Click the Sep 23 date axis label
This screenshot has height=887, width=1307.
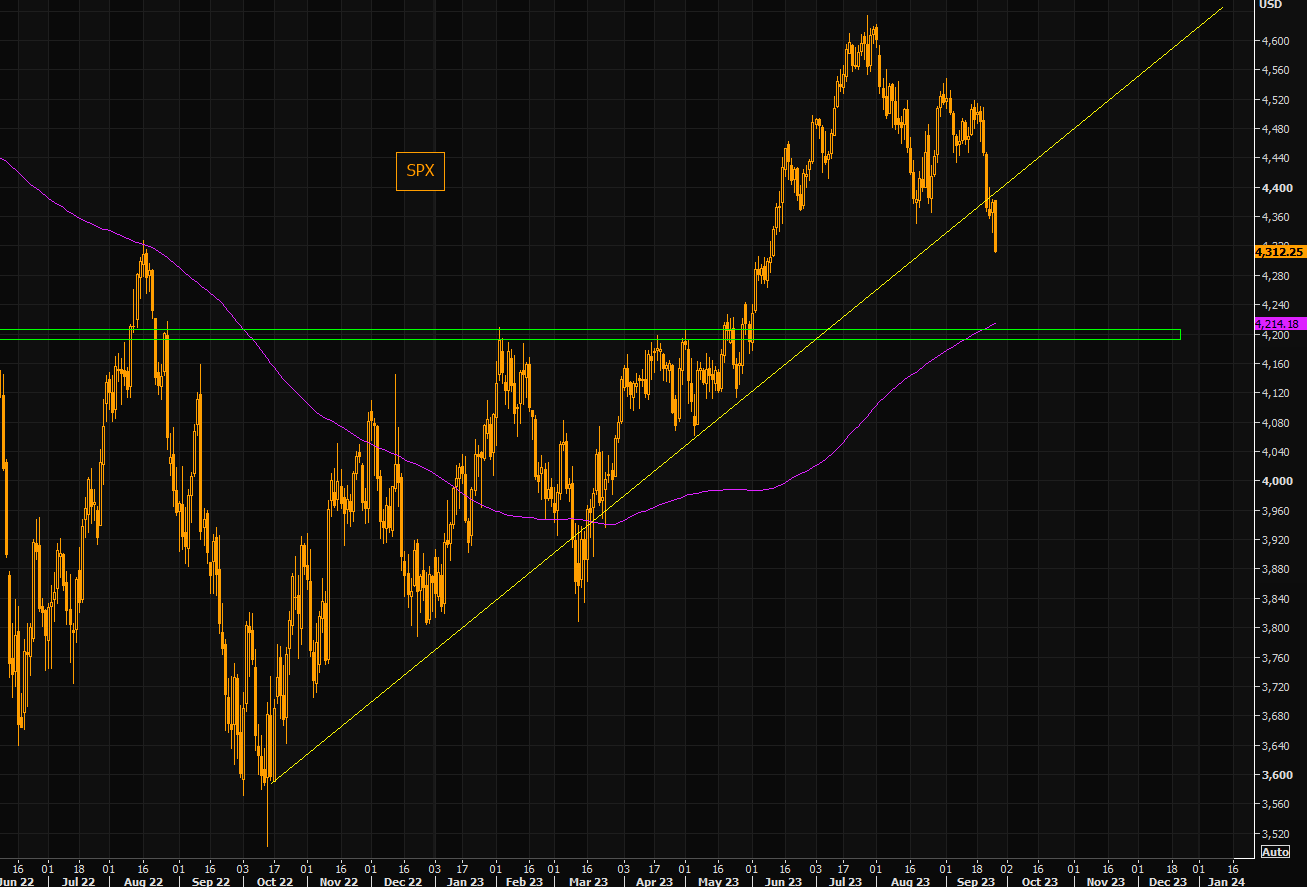(x=976, y=882)
